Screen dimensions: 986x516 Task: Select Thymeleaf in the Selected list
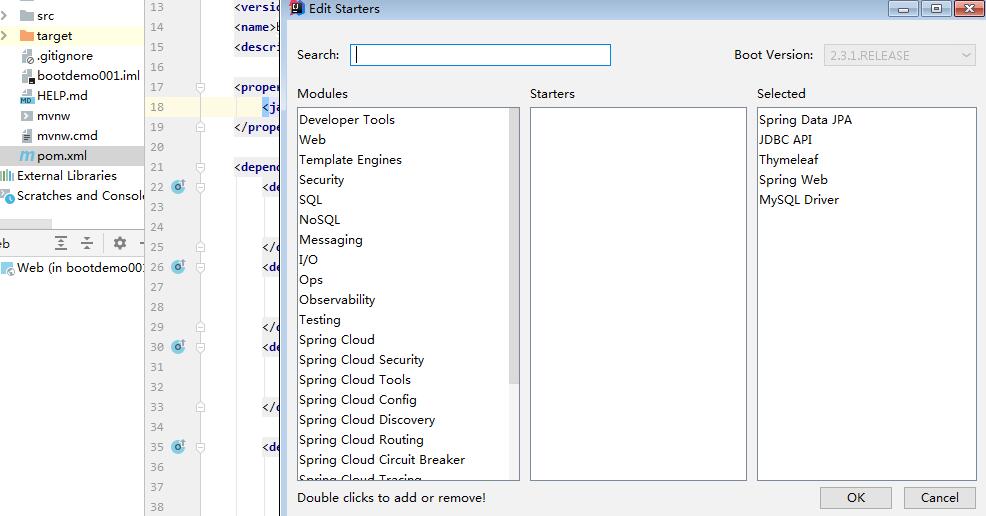(x=788, y=160)
